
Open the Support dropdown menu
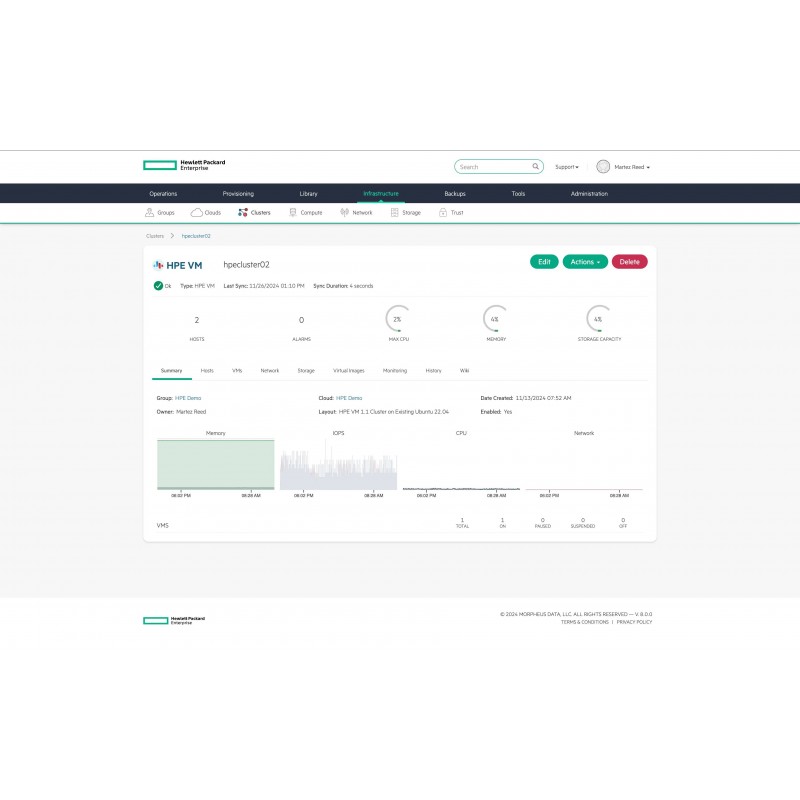tap(567, 167)
